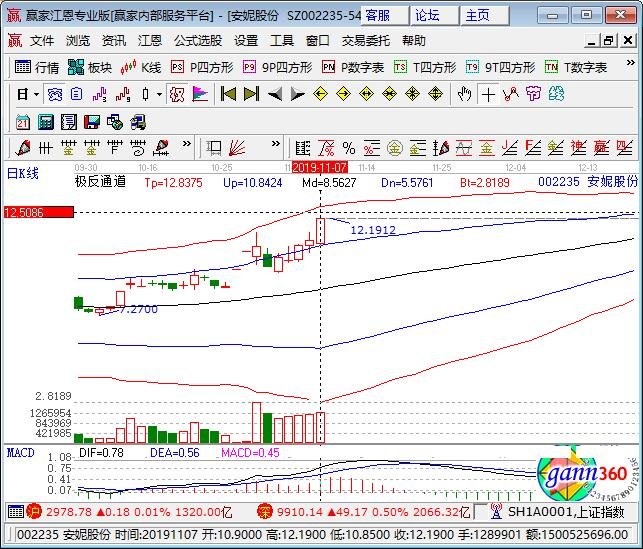643x549 pixels.
Task: Jump to first bar icon
Action: [x=228, y=94]
